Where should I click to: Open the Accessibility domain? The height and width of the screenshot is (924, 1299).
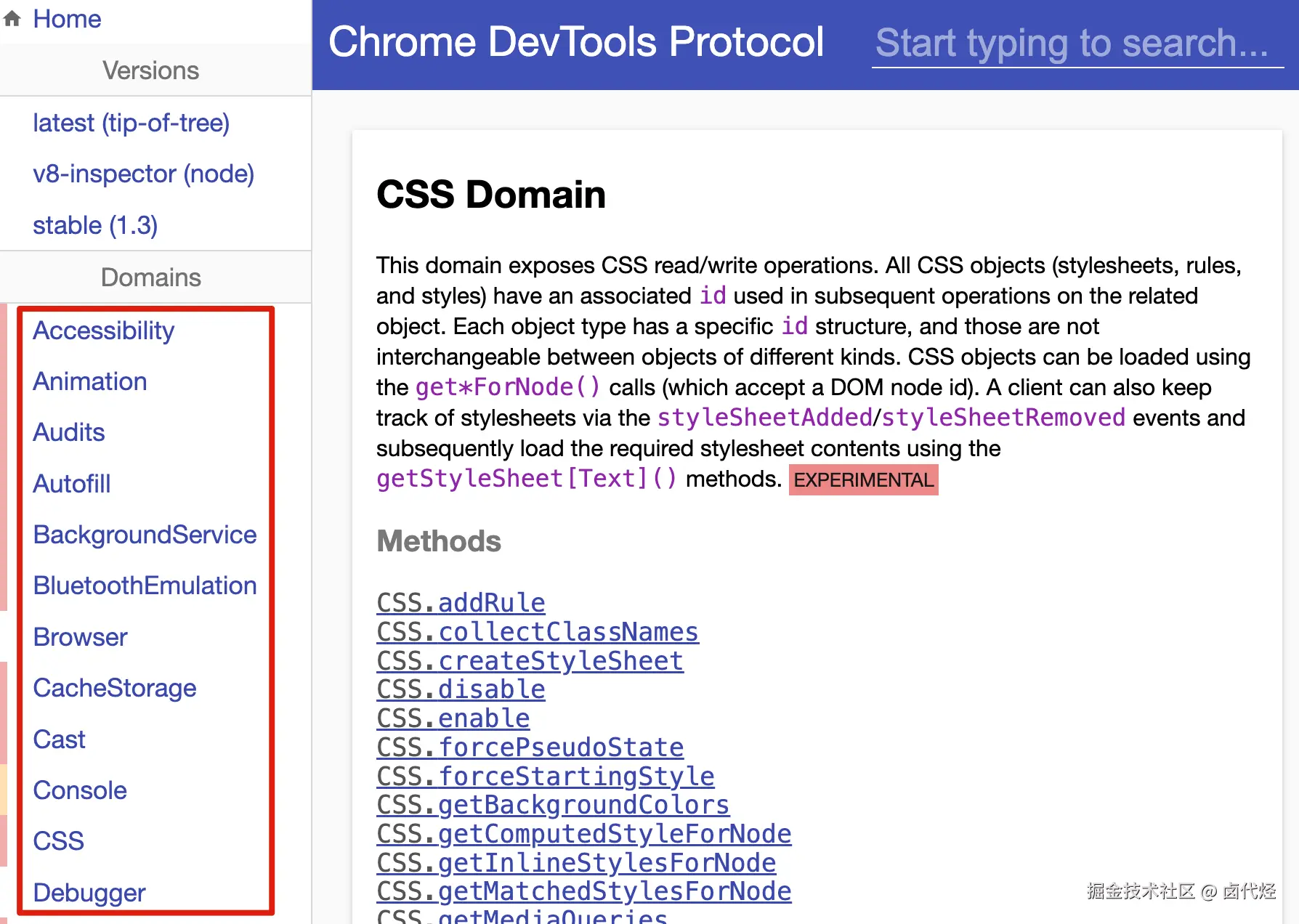(x=103, y=331)
